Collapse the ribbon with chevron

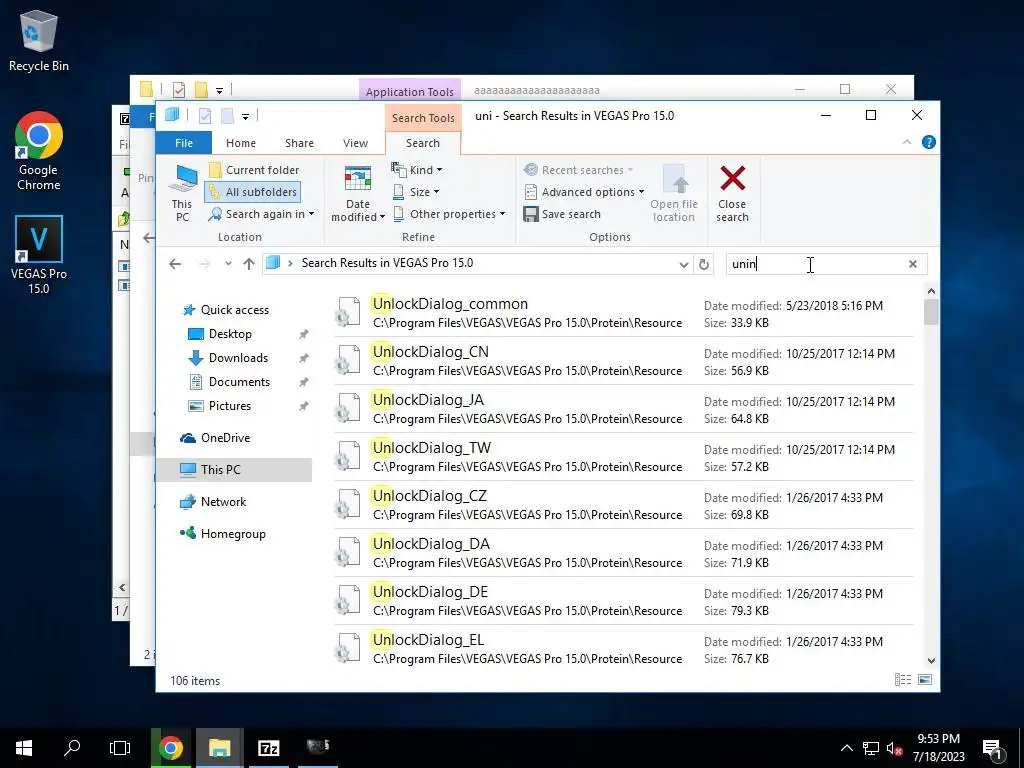coord(906,142)
